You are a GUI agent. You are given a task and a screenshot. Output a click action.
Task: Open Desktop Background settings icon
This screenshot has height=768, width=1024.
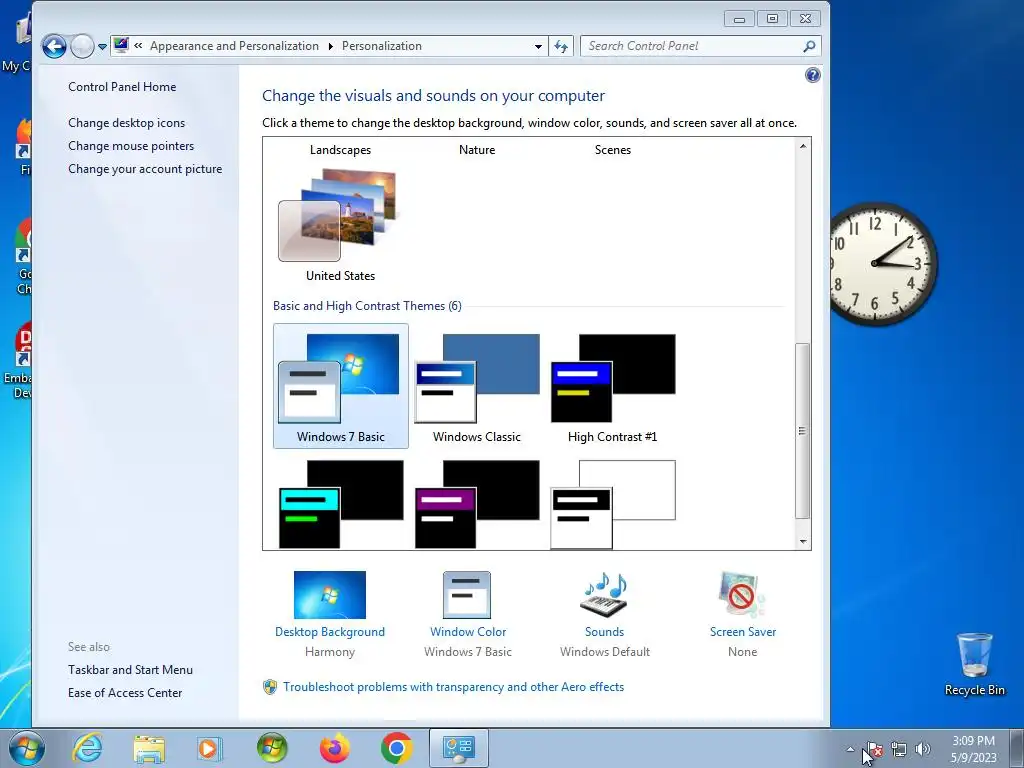[x=330, y=595]
